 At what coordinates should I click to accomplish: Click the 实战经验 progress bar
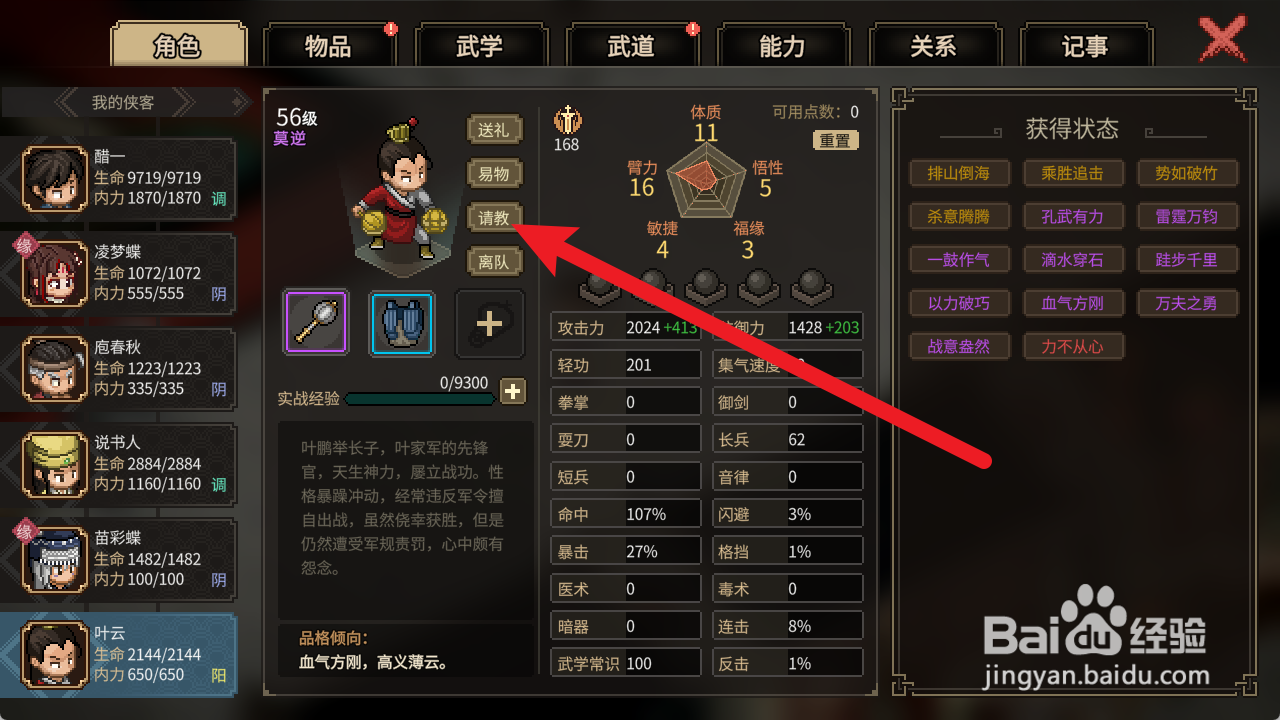click(419, 398)
